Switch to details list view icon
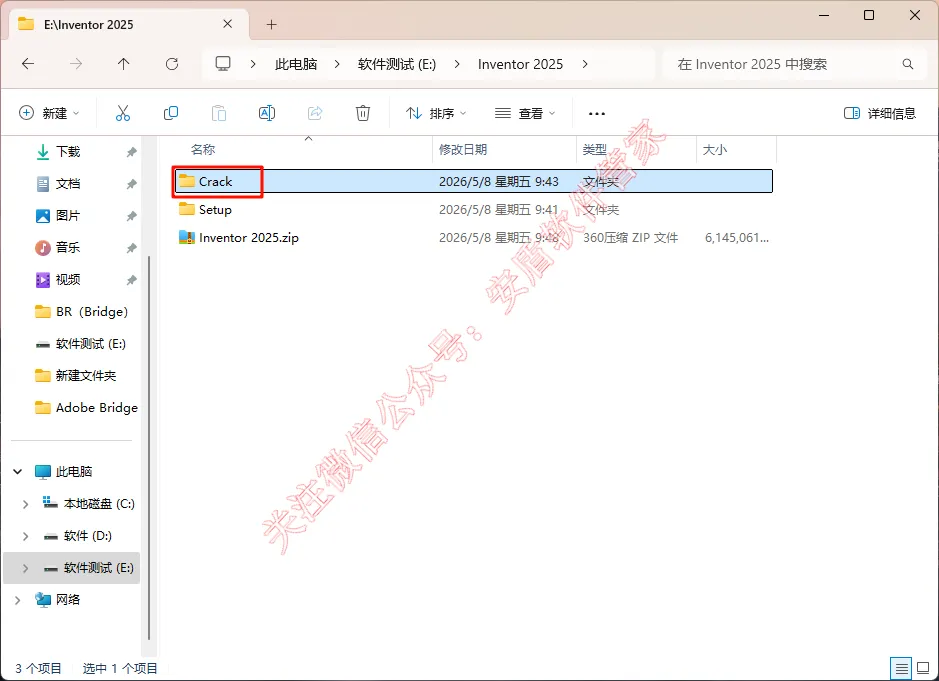The height and width of the screenshot is (681, 939). coord(901,668)
